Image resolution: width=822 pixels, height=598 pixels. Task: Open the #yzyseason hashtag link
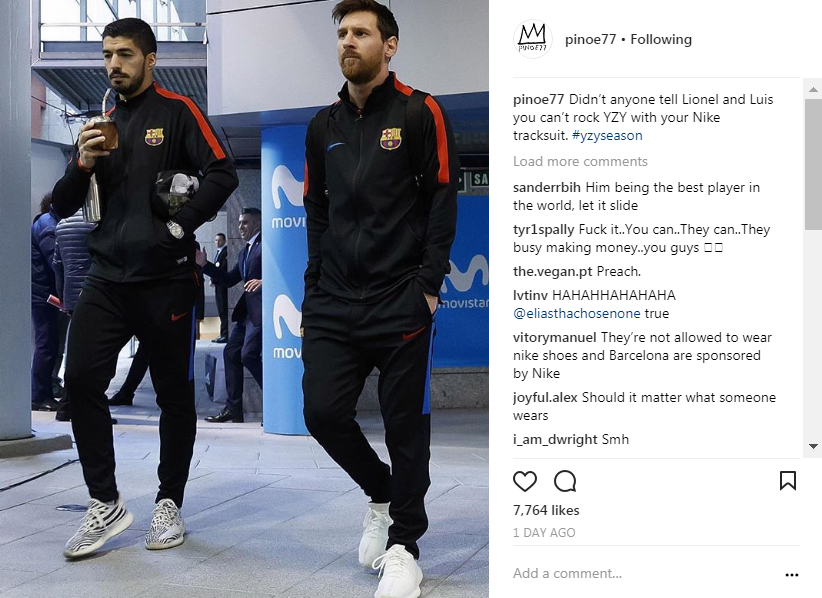click(x=607, y=136)
